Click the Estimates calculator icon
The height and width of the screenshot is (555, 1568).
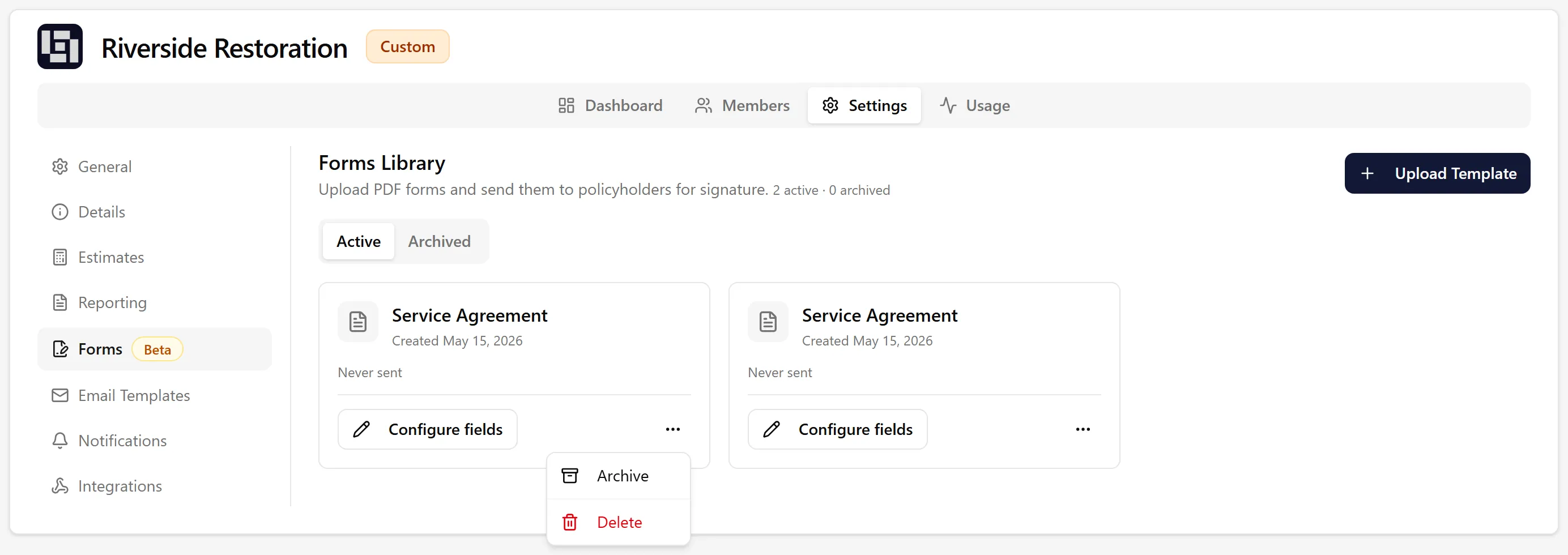[59, 258]
